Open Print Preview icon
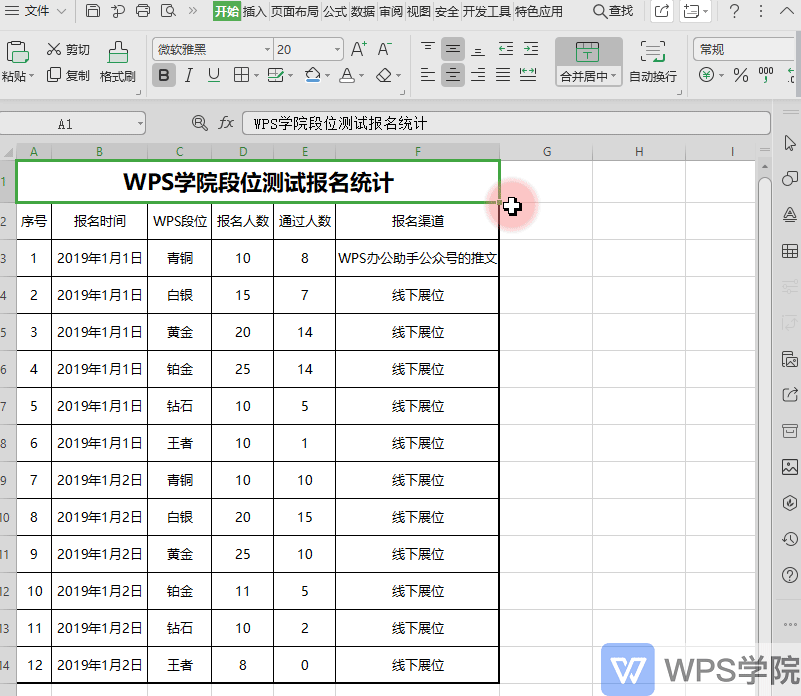The height and width of the screenshot is (696, 801). tap(168, 10)
